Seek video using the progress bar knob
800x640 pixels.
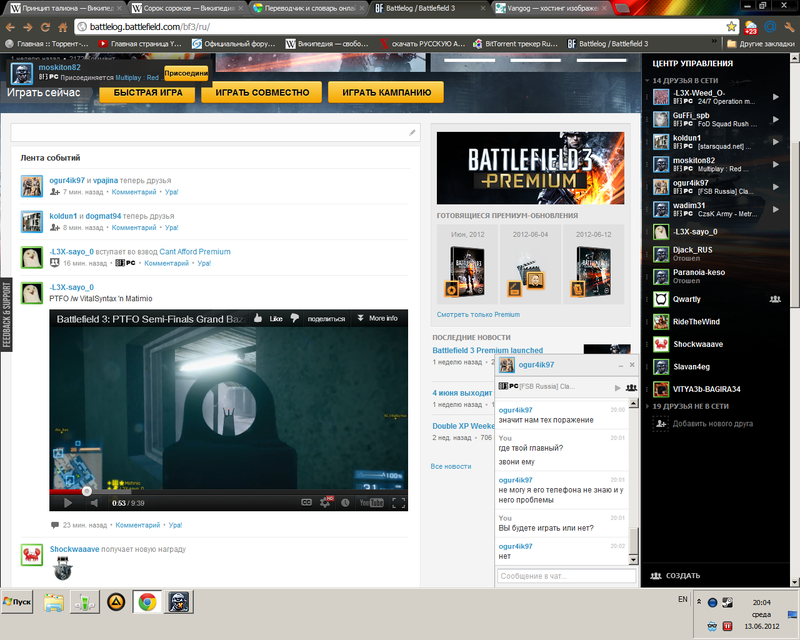point(87,491)
